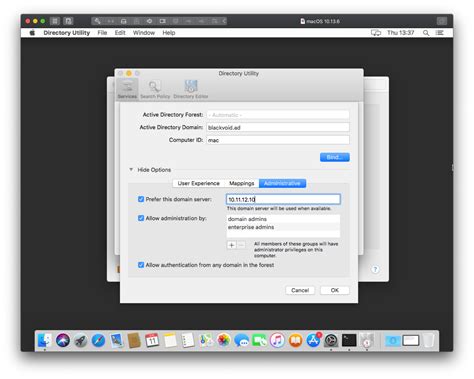Open Safari compass icon in Dock
Image resolution: width=474 pixels, height=379 pixels.
tap(98, 340)
